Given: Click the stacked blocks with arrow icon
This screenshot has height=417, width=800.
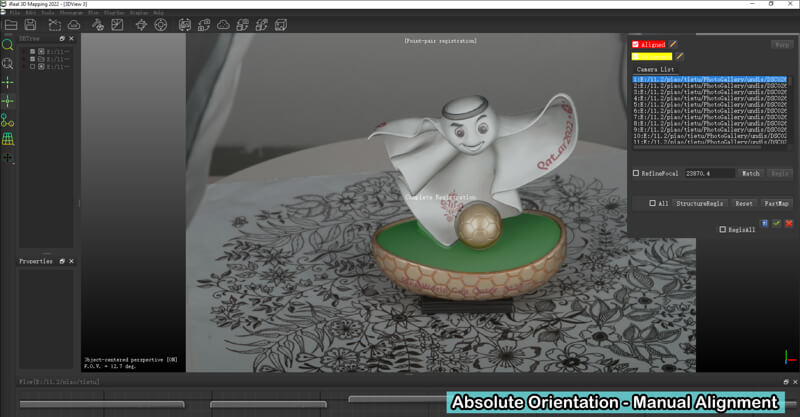Looking at the screenshot, I should [x=262, y=24].
